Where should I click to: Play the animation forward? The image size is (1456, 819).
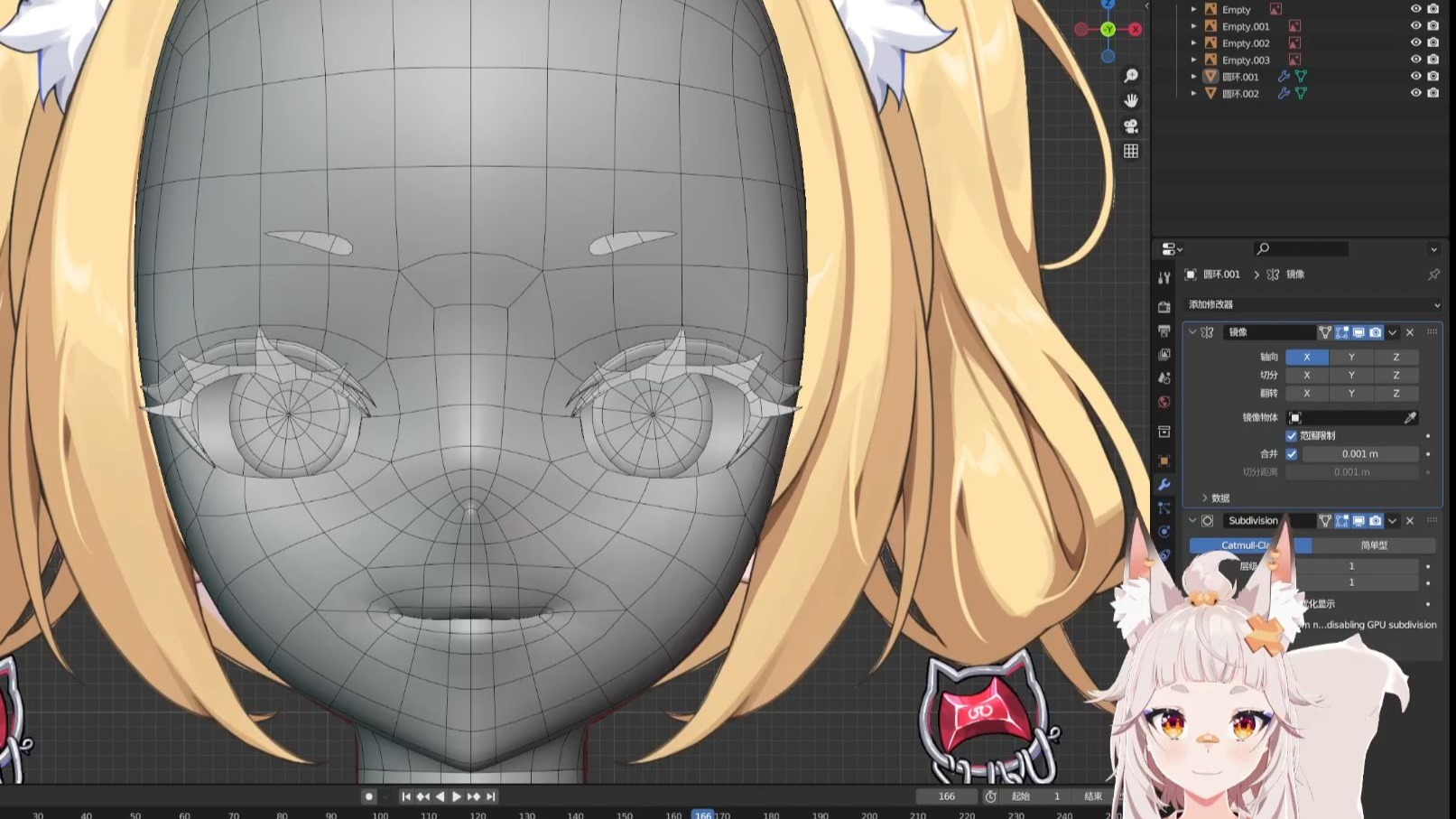click(457, 796)
